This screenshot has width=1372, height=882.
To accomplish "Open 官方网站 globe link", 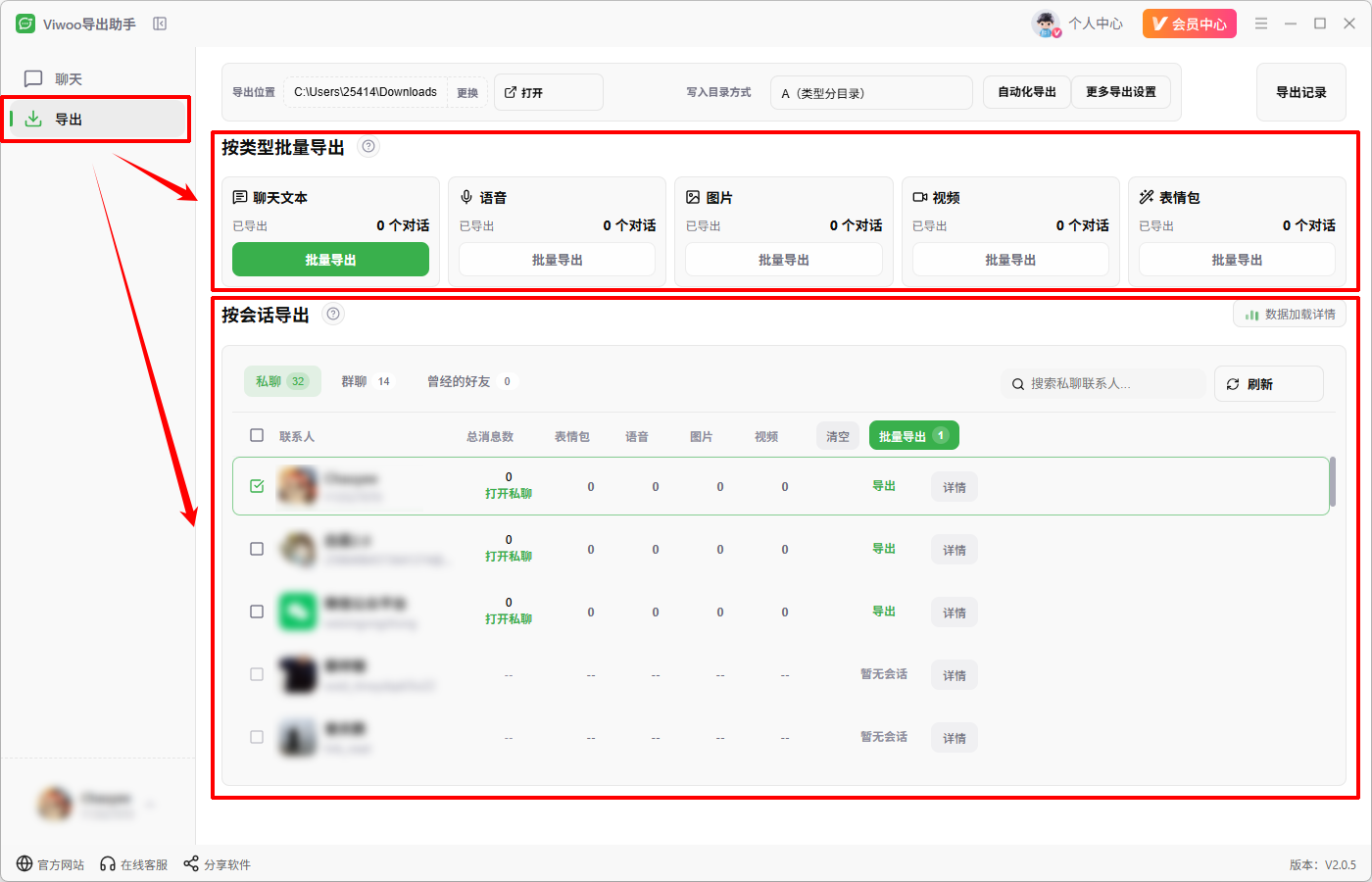I will [x=50, y=864].
